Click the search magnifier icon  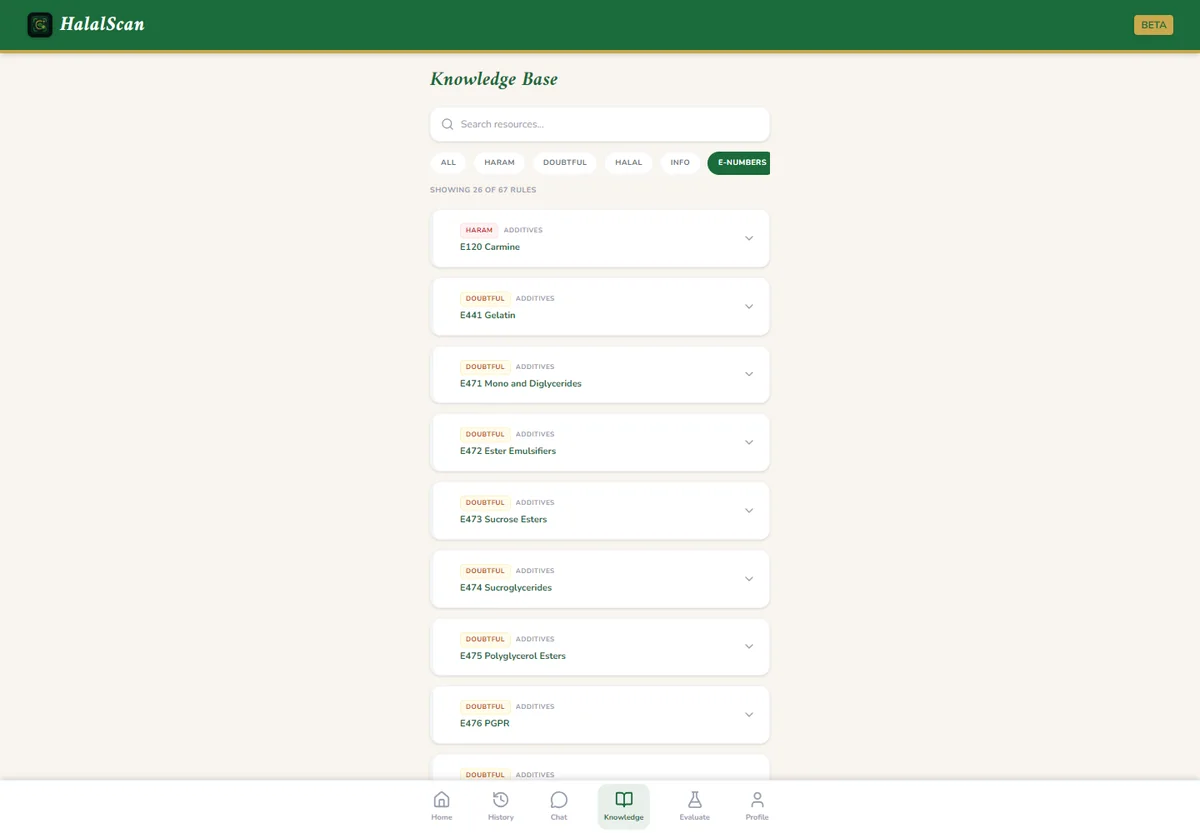[447, 124]
